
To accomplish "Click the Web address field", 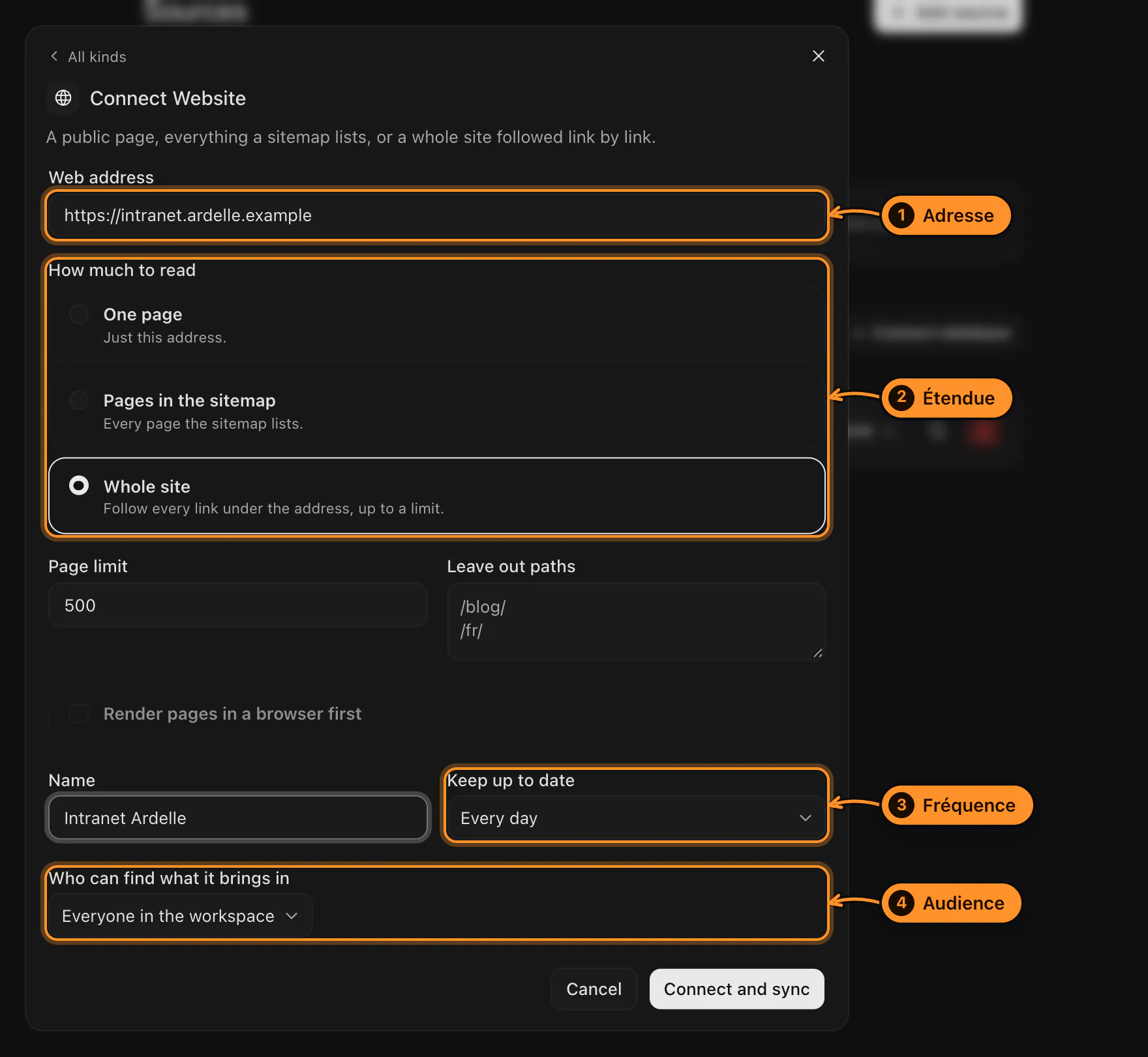I will pyautogui.click(x=437, y=215).
